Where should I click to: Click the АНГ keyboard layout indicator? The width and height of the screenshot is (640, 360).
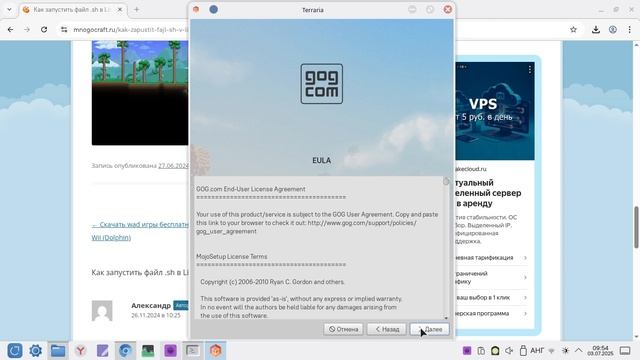(x=537, y=351)
